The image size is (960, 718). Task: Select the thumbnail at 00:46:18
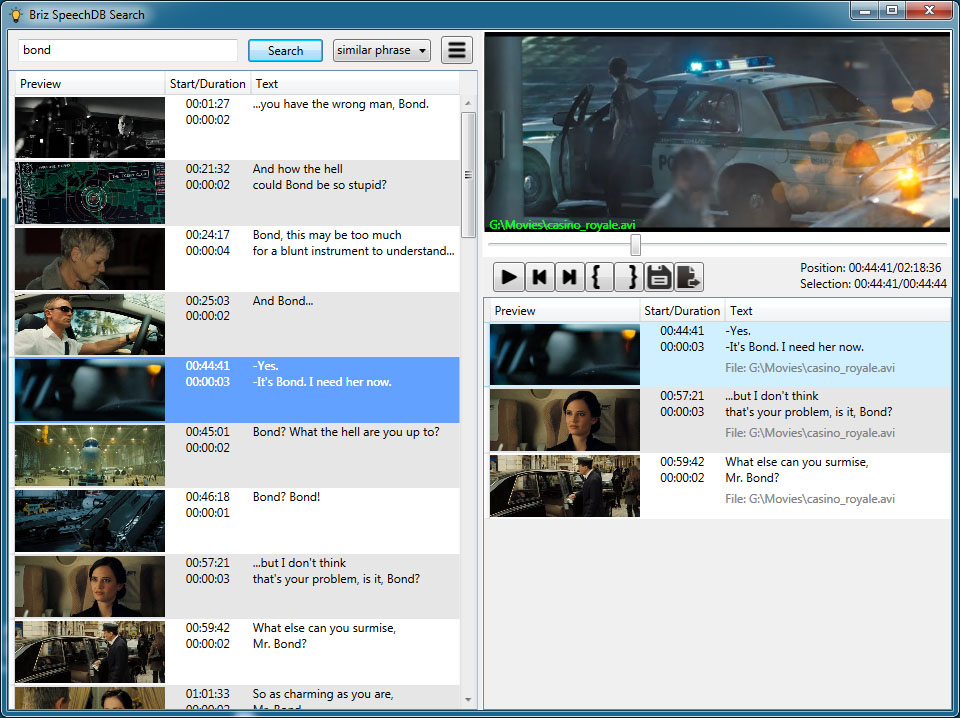coord(90,521)
